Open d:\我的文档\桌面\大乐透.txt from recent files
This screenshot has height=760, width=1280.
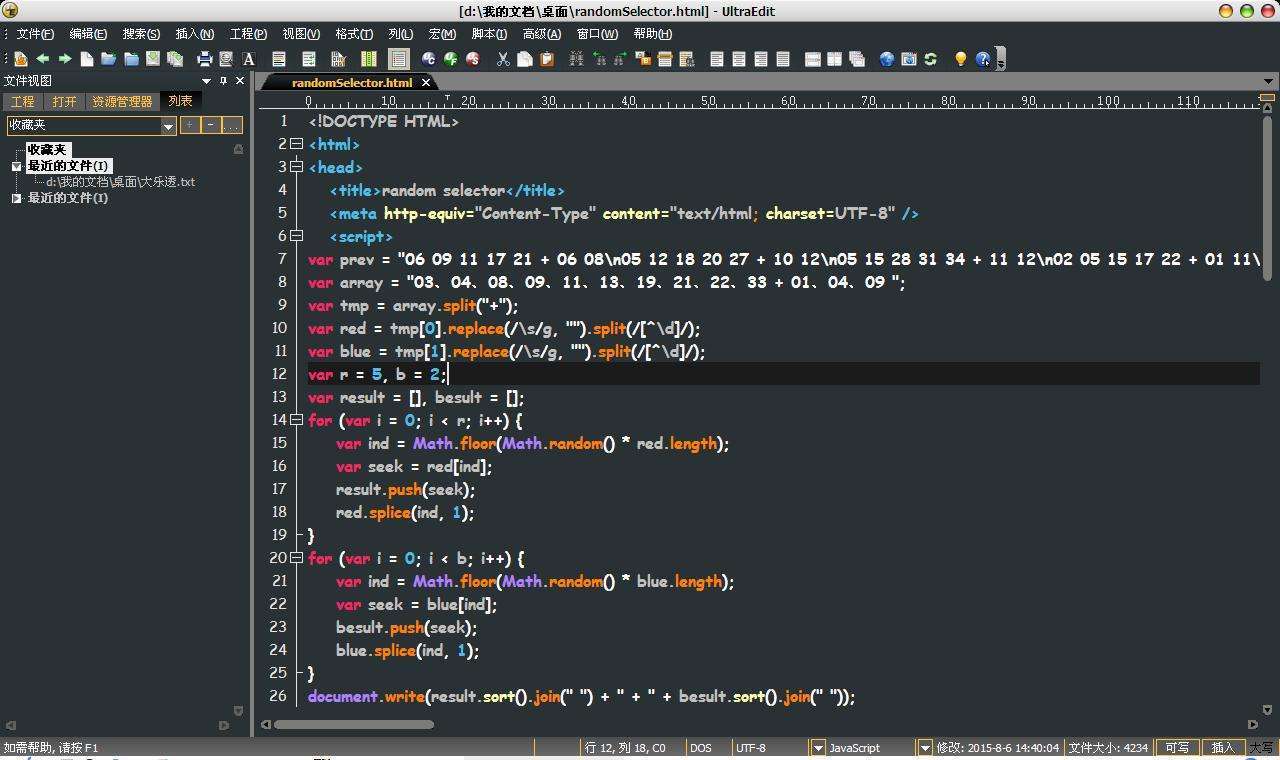[x=120, y=182]
